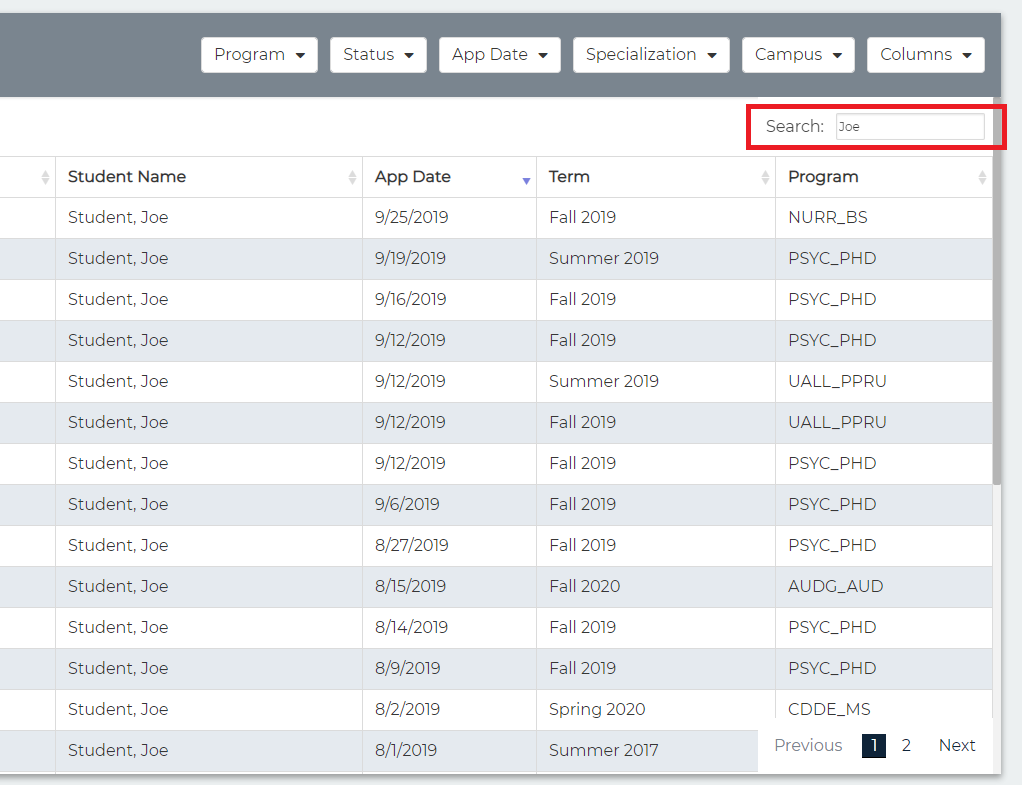This screenshot has width=1022, height=785.
Task: Open the Specialization filter dropdown
Action: (651, 55)
